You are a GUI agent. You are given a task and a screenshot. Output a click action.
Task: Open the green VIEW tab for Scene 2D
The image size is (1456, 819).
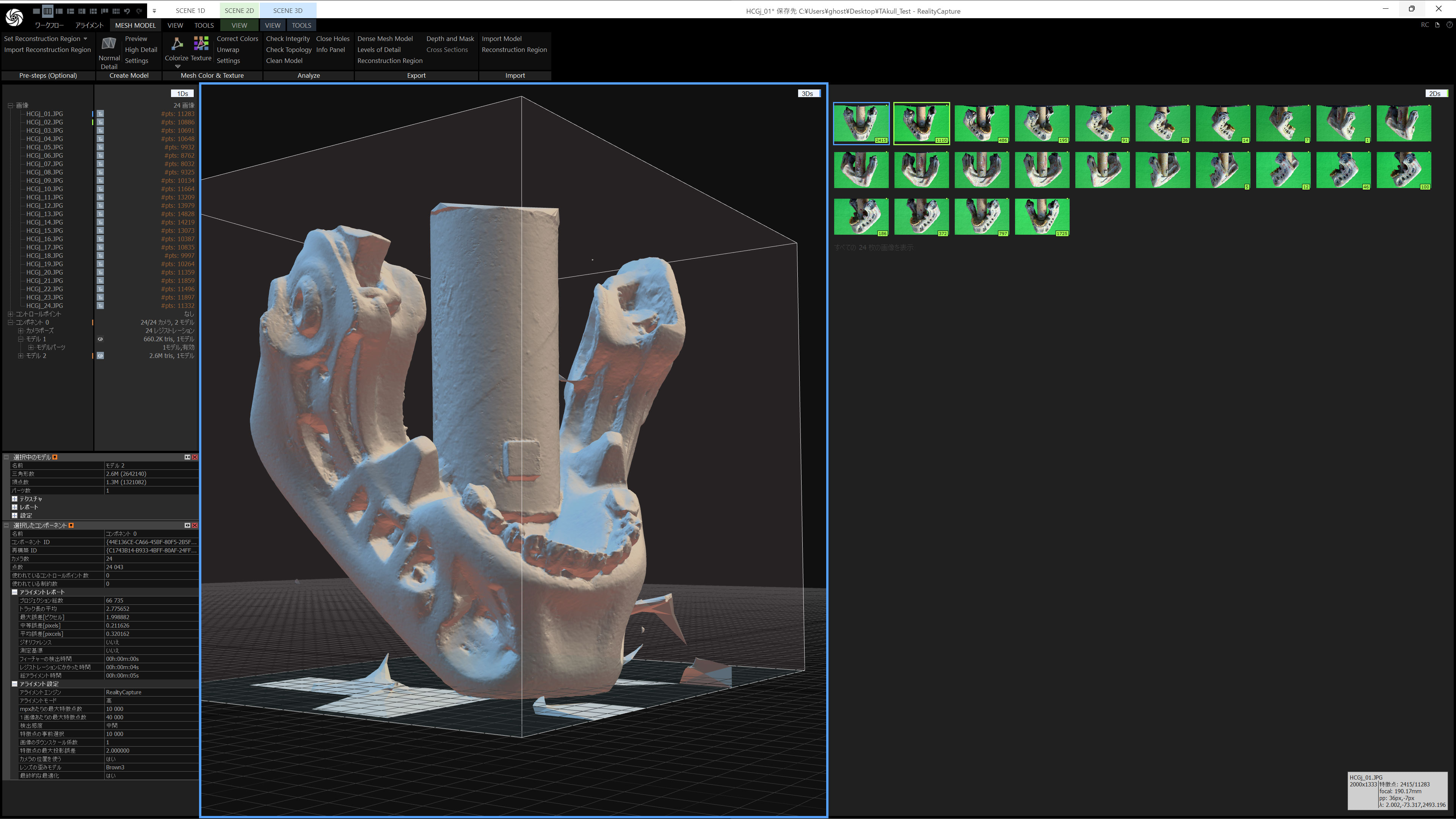pos(239,25)
